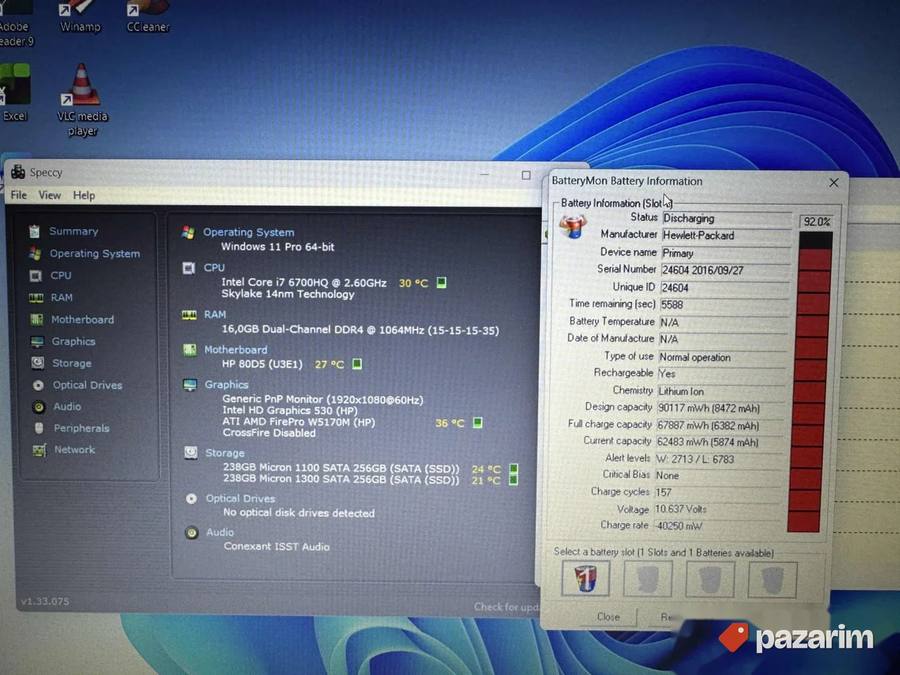Click the Serial Number field 24604 2016/09/27
The height and width of the screenshot is (675, 900).
pyautogui.click(x=726, y=270)
